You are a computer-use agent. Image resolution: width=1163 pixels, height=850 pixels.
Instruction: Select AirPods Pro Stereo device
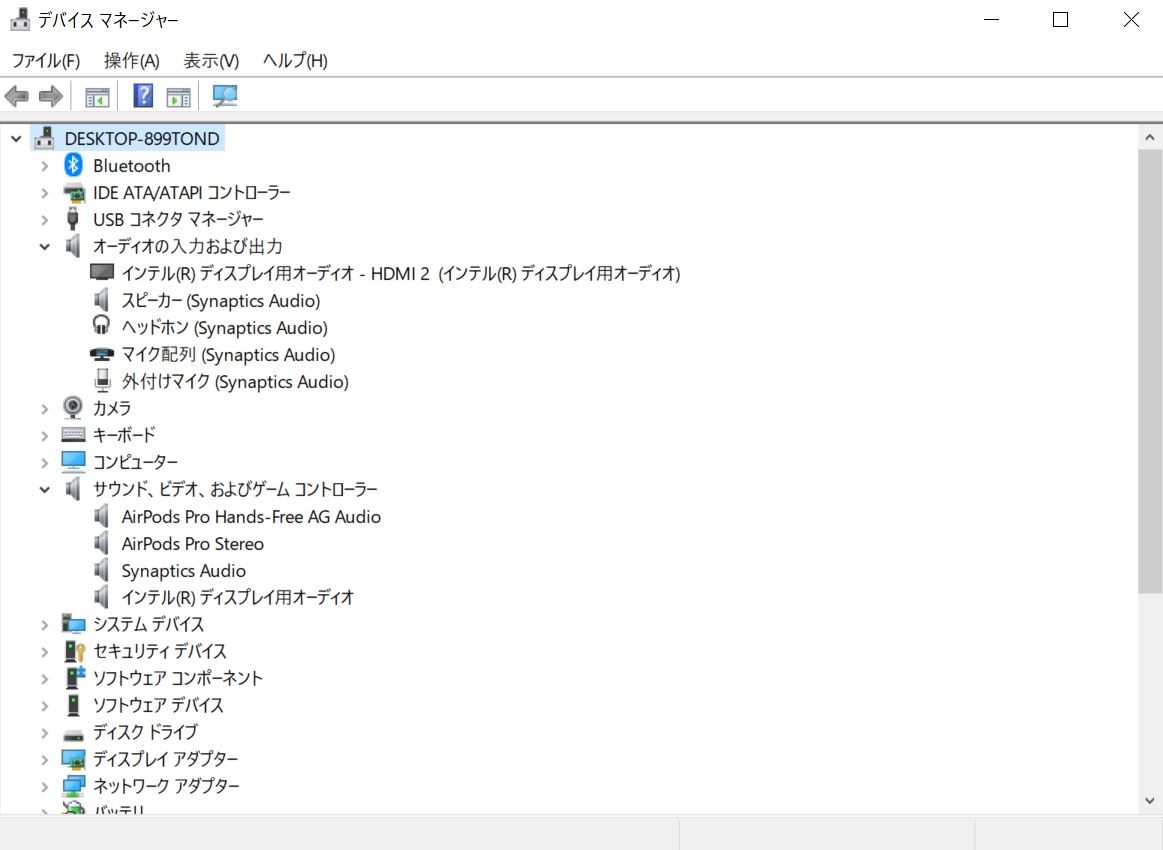pos(192,544)
